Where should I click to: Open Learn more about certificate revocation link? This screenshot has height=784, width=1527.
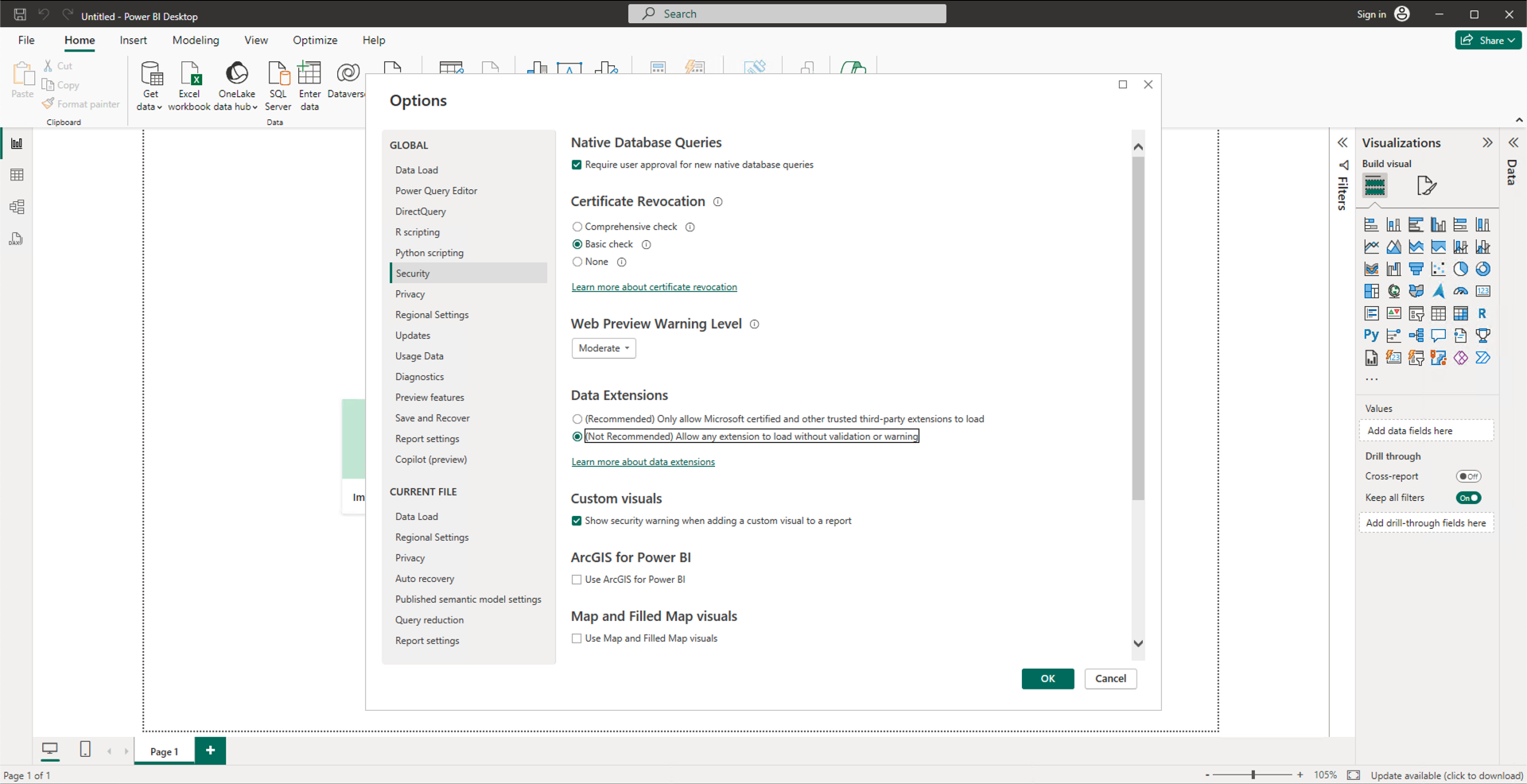tap(654, 288)
